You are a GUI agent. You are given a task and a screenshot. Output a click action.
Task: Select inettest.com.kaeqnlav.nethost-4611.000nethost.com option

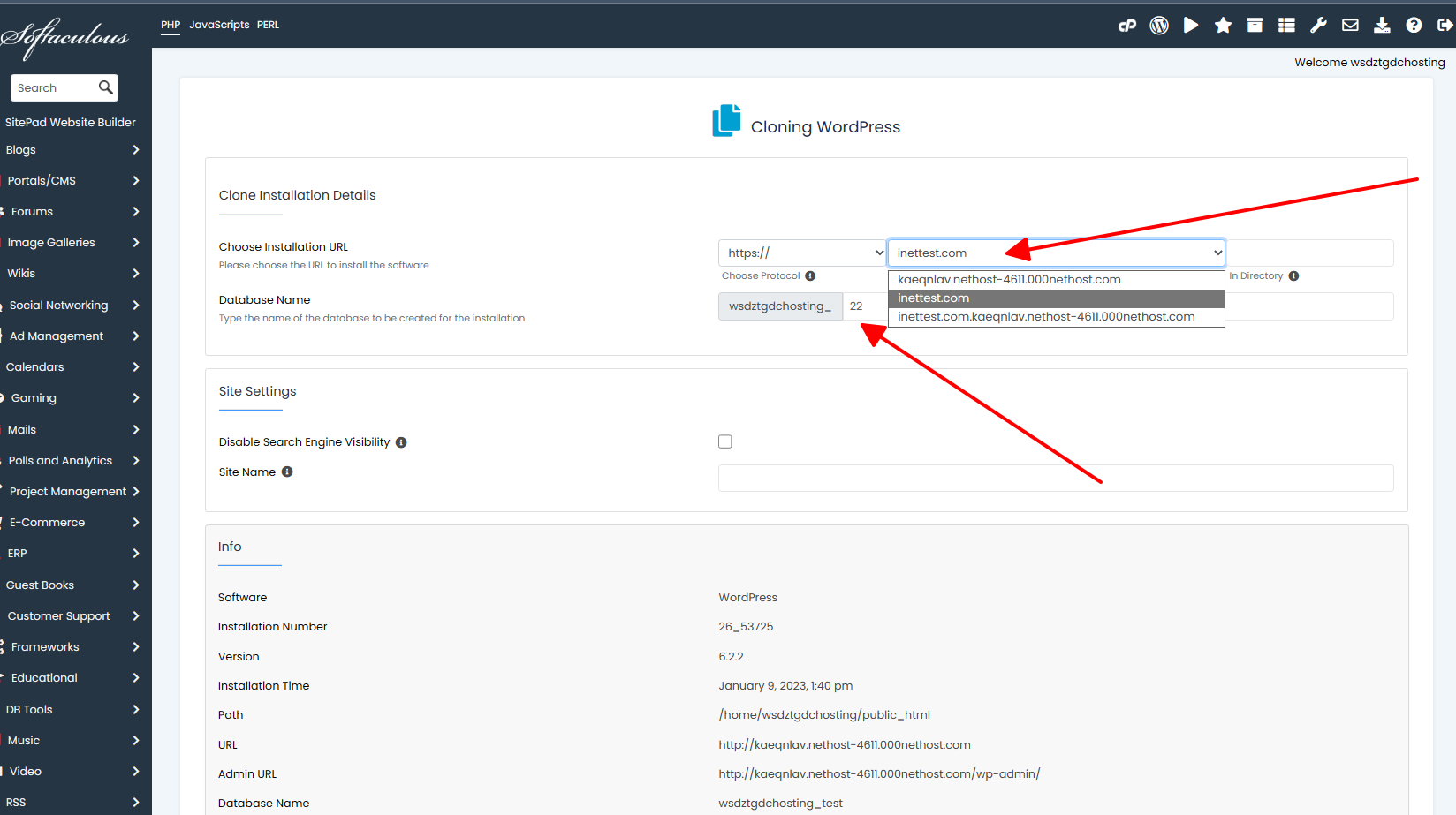click(x=1057, y=317)
